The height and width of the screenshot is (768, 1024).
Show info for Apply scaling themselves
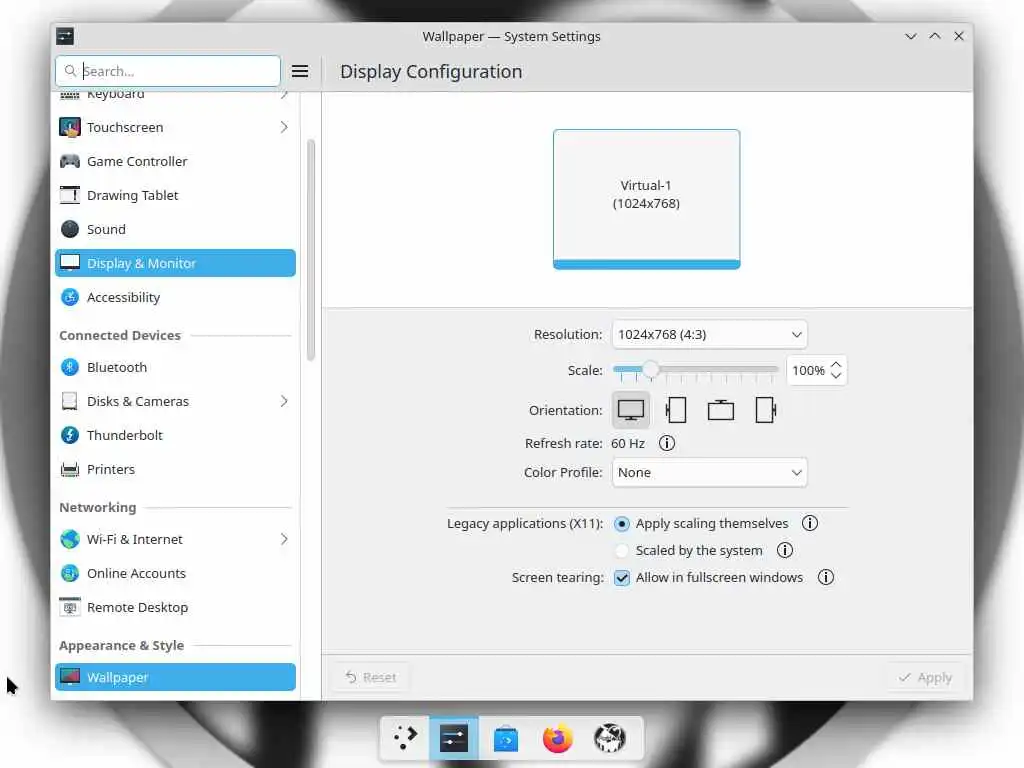coord(810,523)
